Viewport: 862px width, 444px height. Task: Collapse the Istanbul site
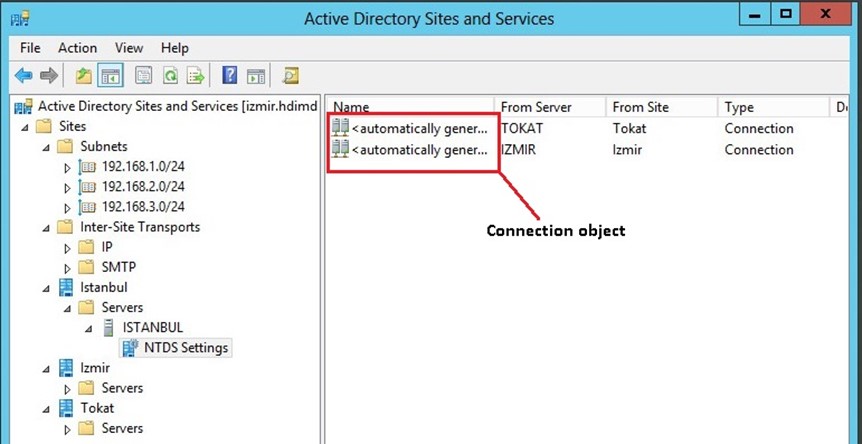tap(46, 288)
